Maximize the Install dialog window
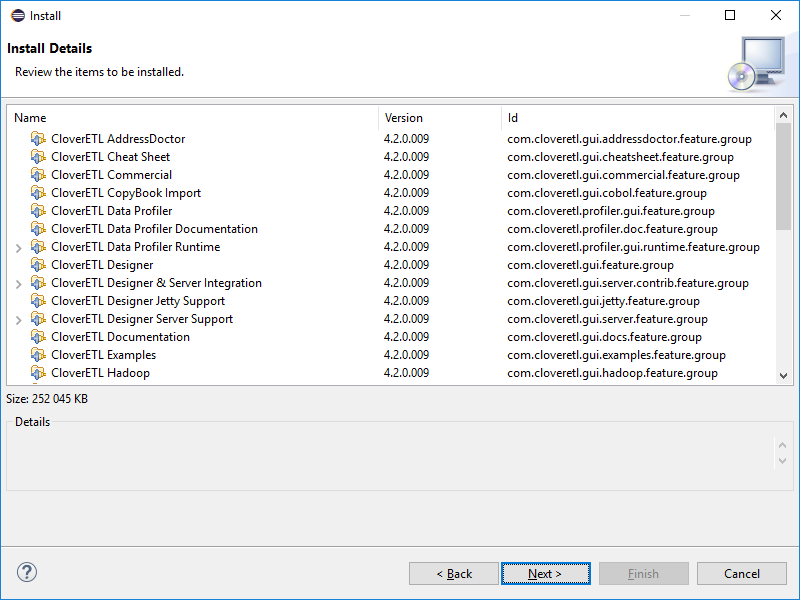Viewport: 800px width, 600px height. coord(730,15)
